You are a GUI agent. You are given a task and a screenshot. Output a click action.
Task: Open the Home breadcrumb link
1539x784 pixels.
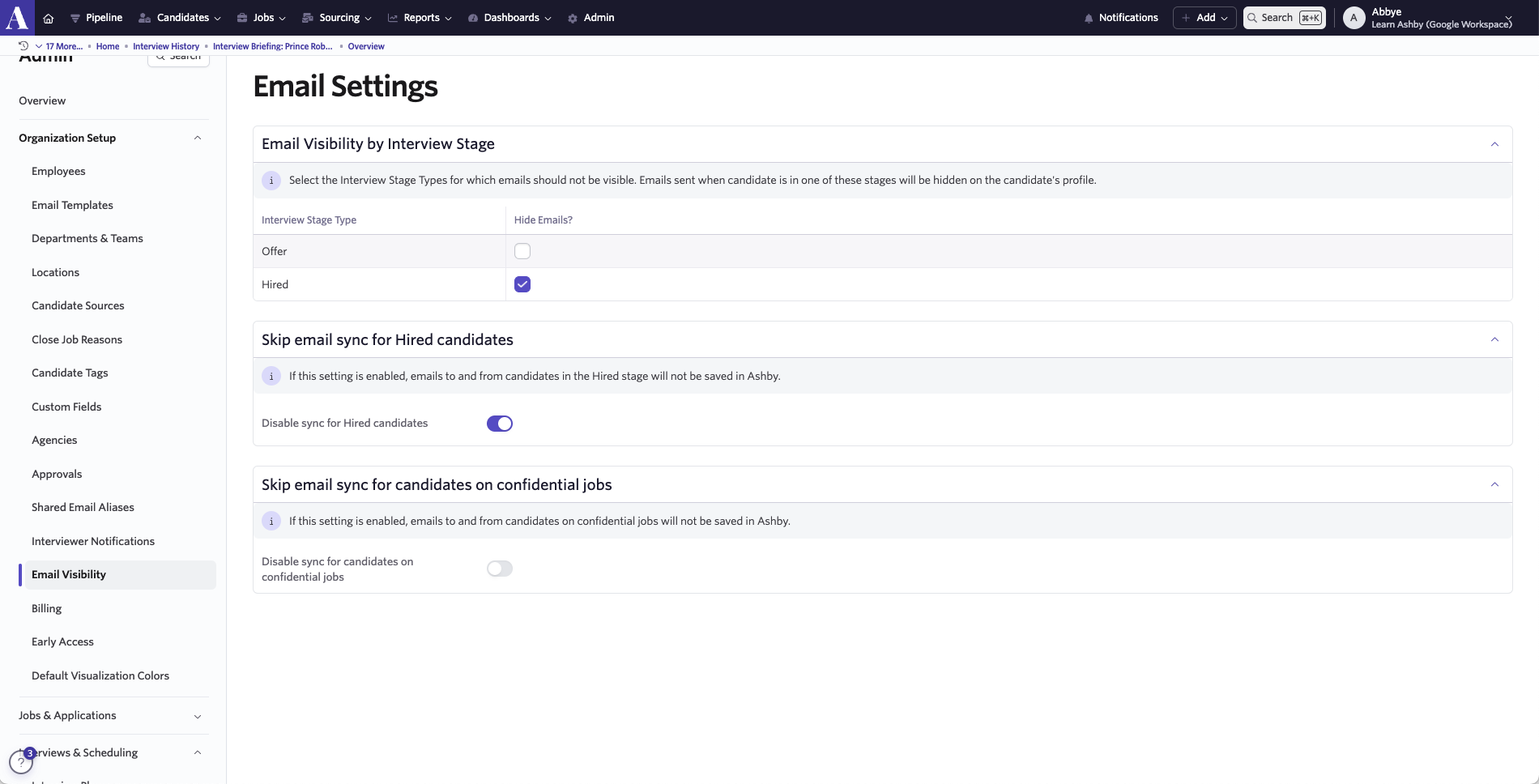[108, 46]
